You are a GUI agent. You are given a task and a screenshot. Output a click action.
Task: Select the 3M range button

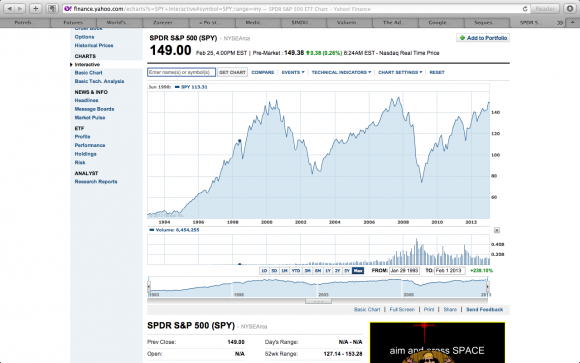[x=307, y=271]
